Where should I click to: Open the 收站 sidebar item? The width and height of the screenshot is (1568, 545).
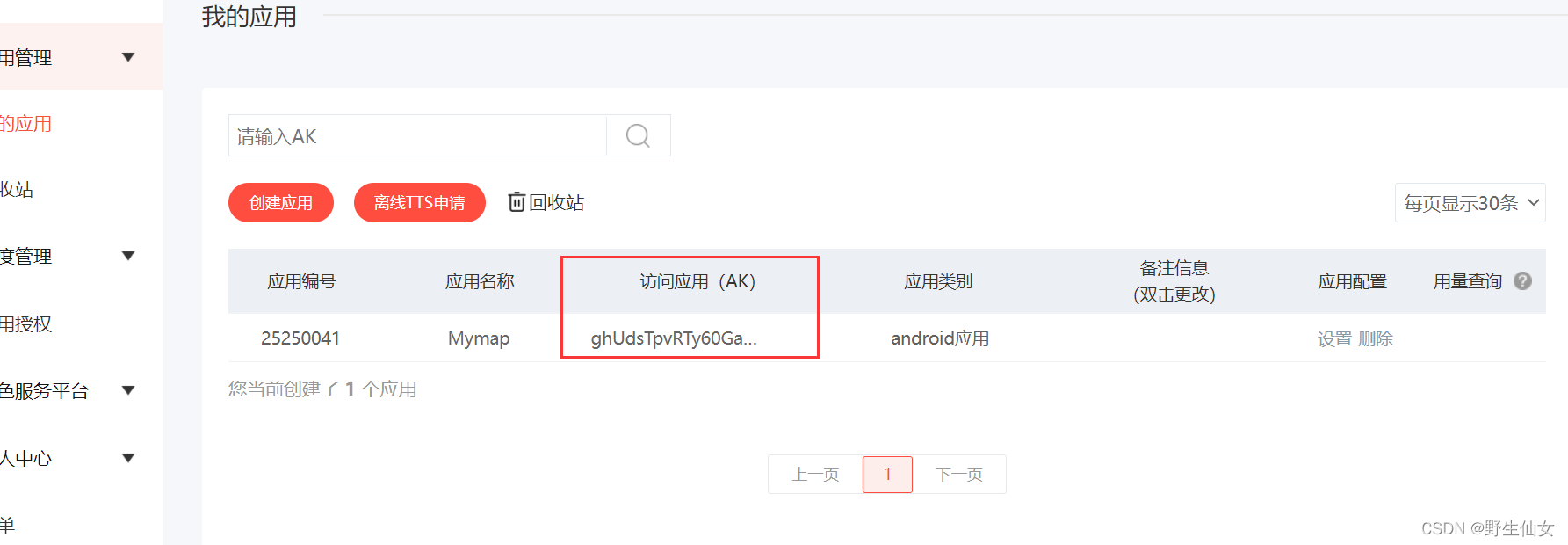17,189
